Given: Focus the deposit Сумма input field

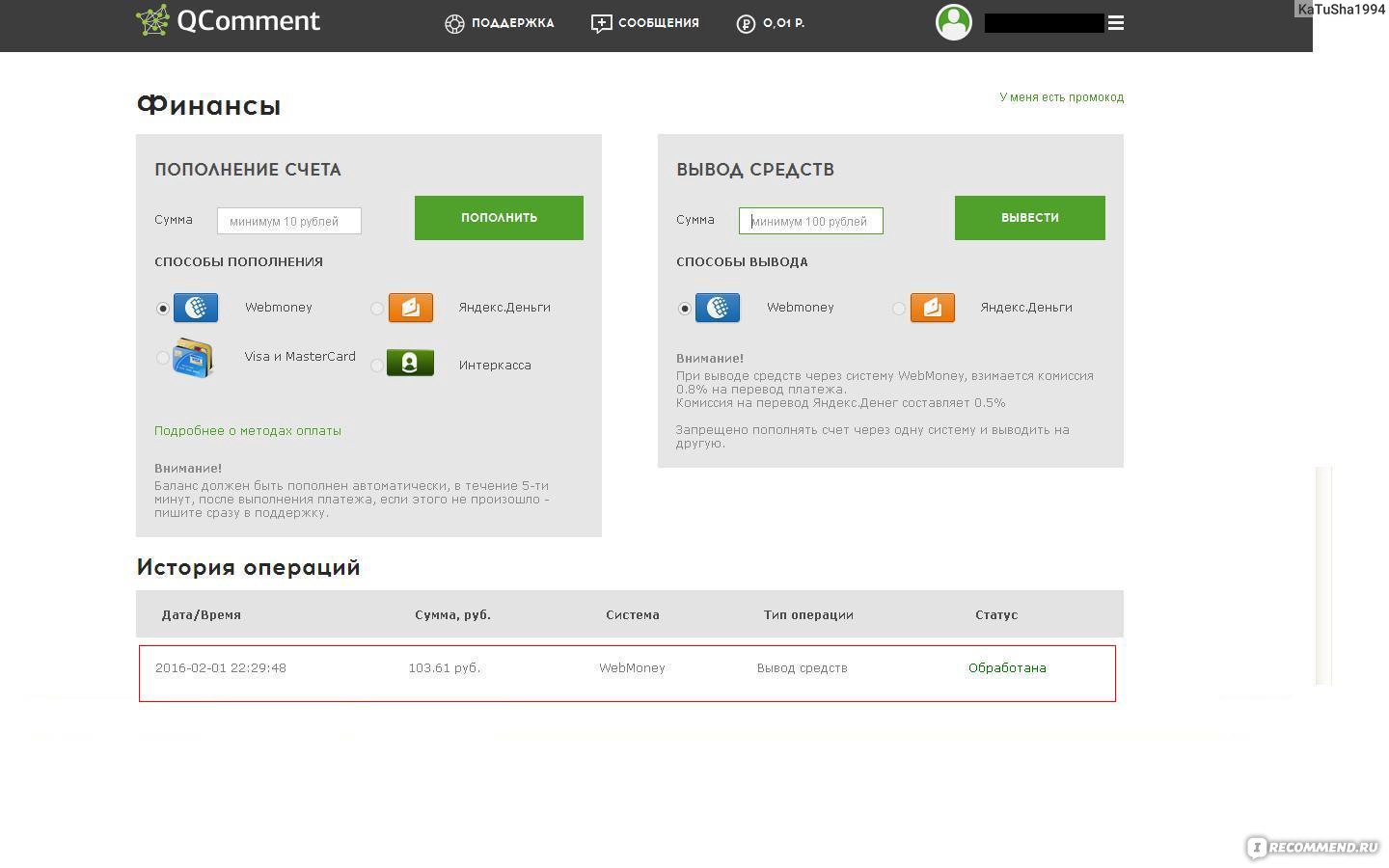Looking at the screenshot, I should (289, 221).
